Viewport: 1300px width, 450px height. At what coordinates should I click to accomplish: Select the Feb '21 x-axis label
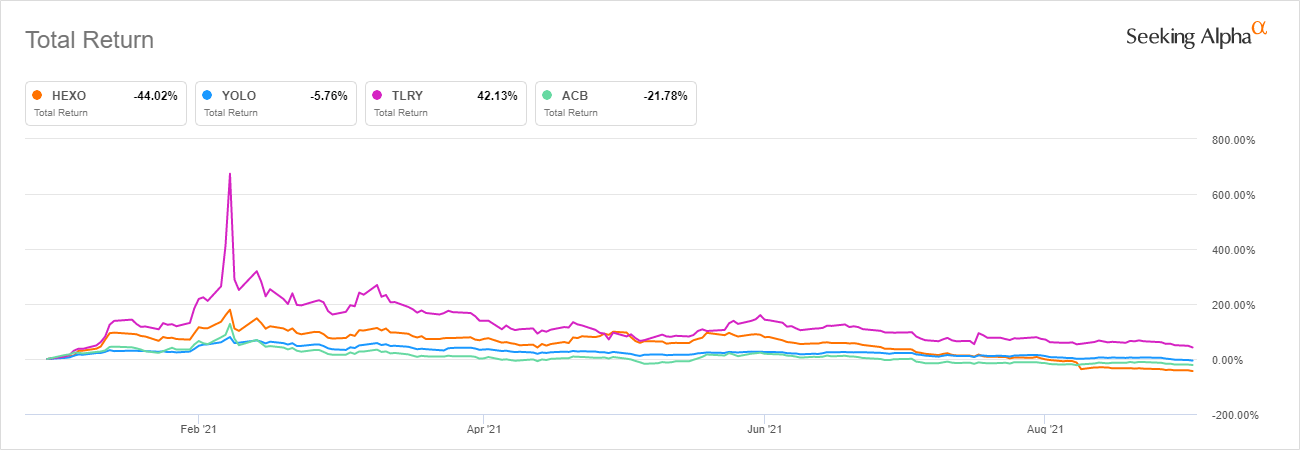(x=199, y=429)
